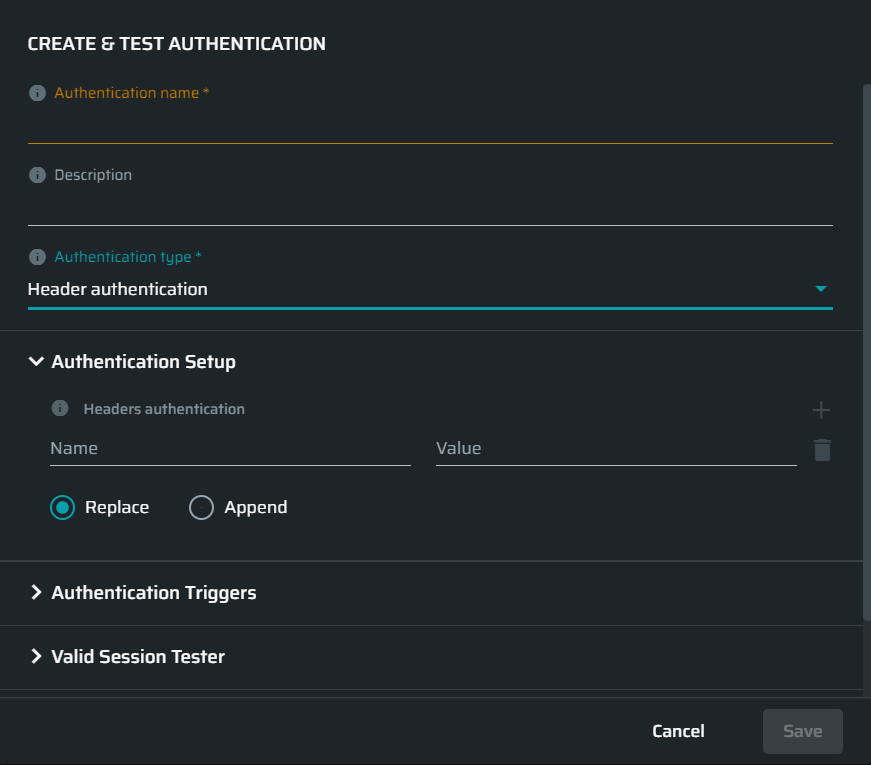Focus the Description input field
This screenshot has height=765, width=871.
point(430,208)
